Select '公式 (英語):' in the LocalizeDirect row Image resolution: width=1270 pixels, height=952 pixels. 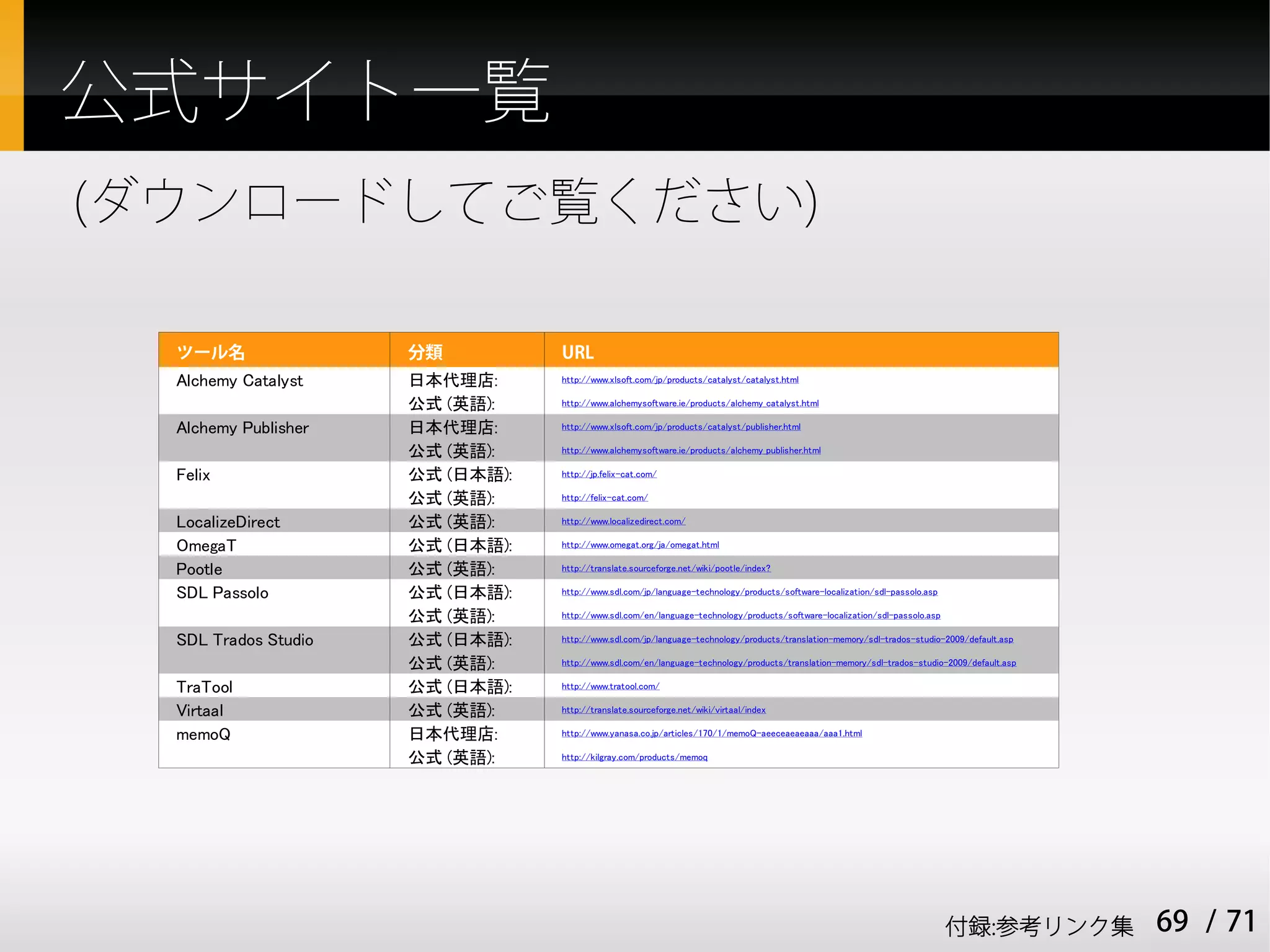(x=451, y=521)
